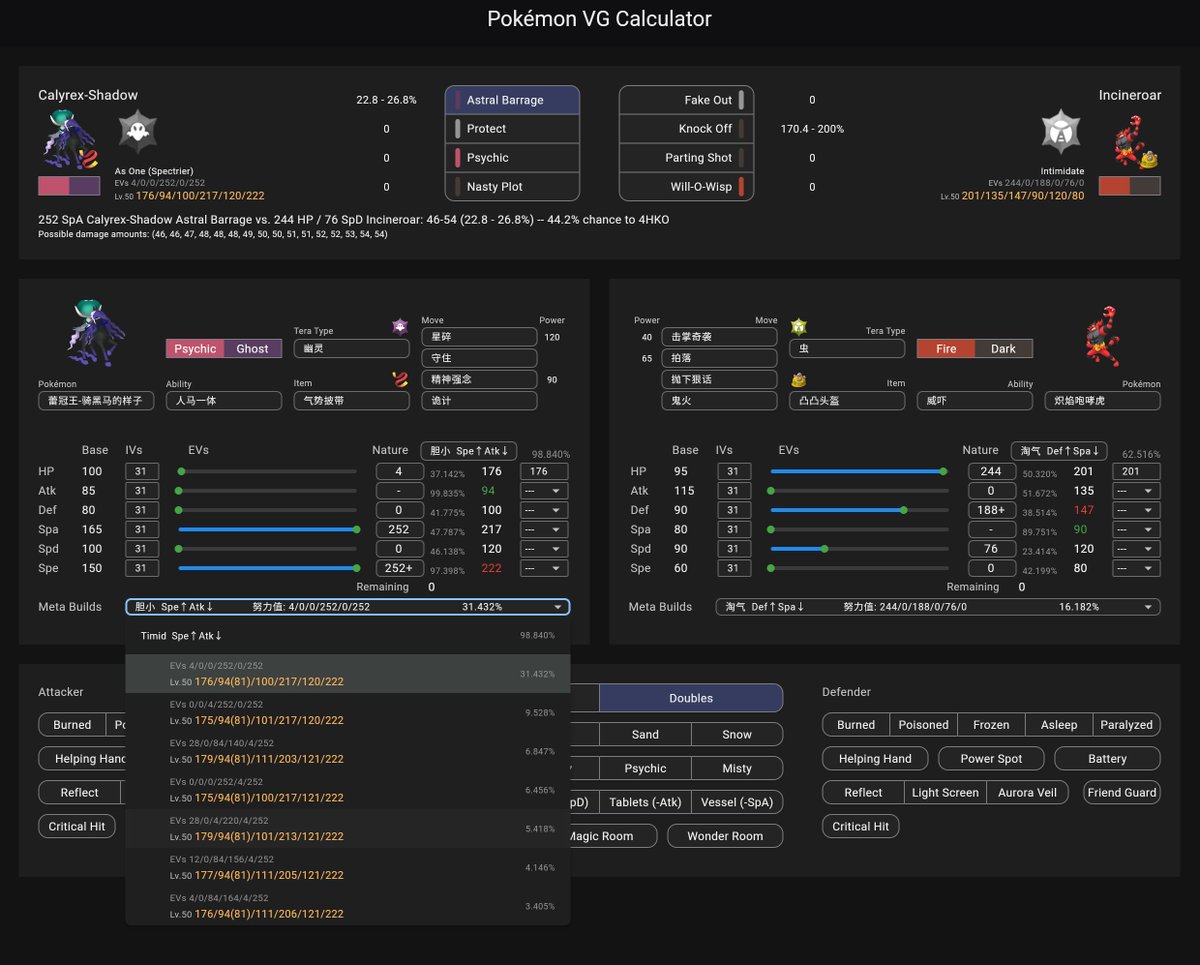The height and width of the screenshot is (965, 1200).
Task: Click attacker held item Focus Sash icon
Action: click(x=400, y=379)
